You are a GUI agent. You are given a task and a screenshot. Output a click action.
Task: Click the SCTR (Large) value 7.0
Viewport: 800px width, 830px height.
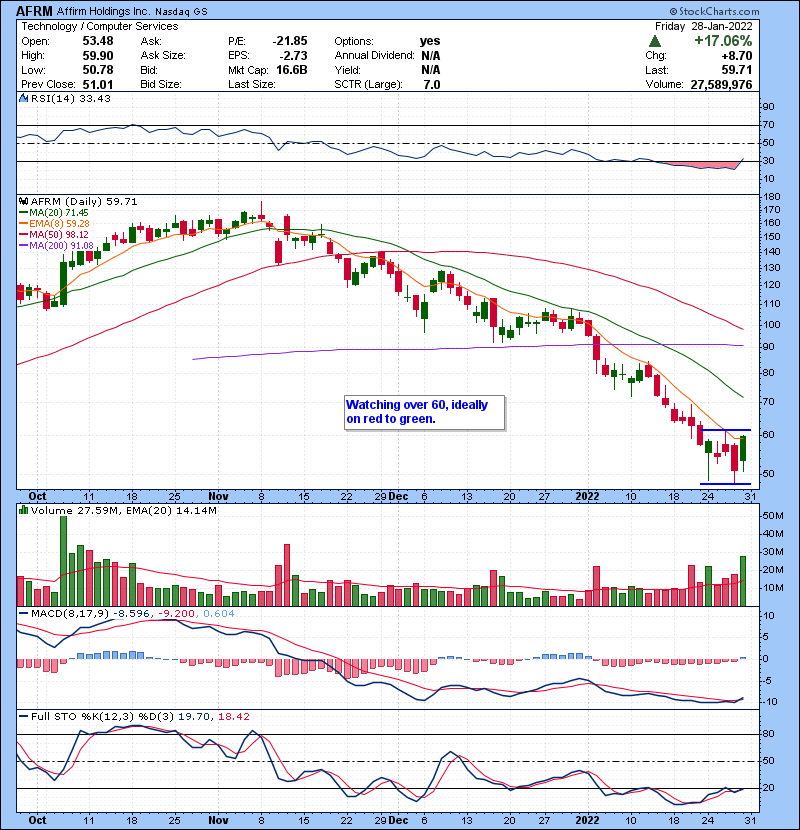(x=432, y=84)
